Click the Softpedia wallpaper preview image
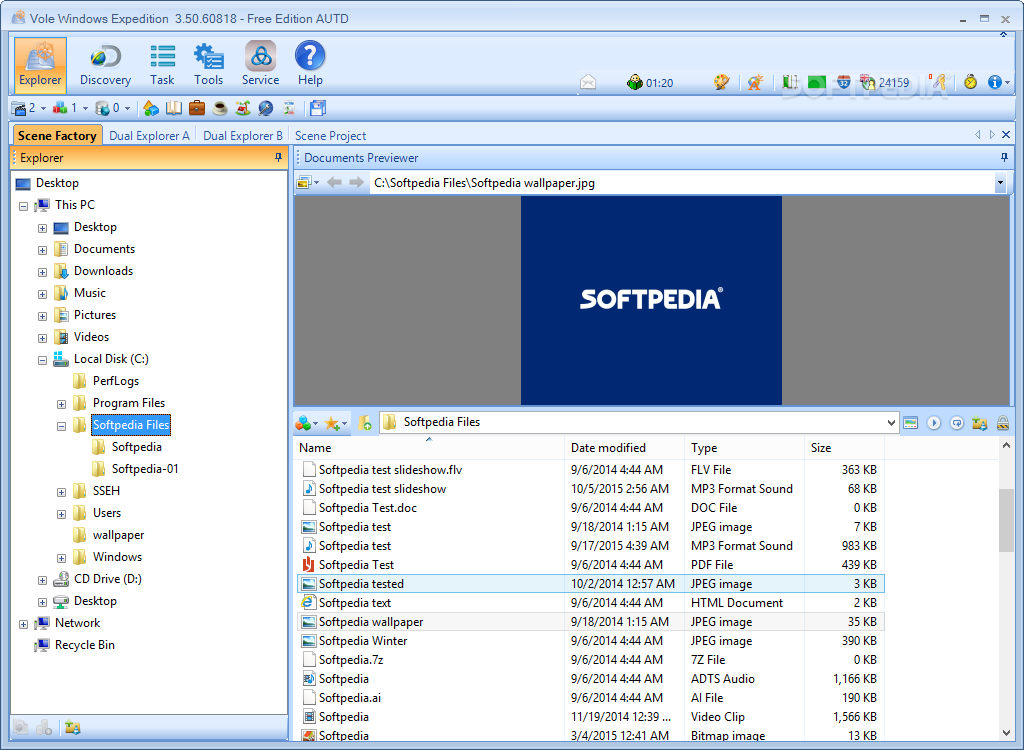The height and width of the screenshot is (750, 1024). (x=651, y=301)
